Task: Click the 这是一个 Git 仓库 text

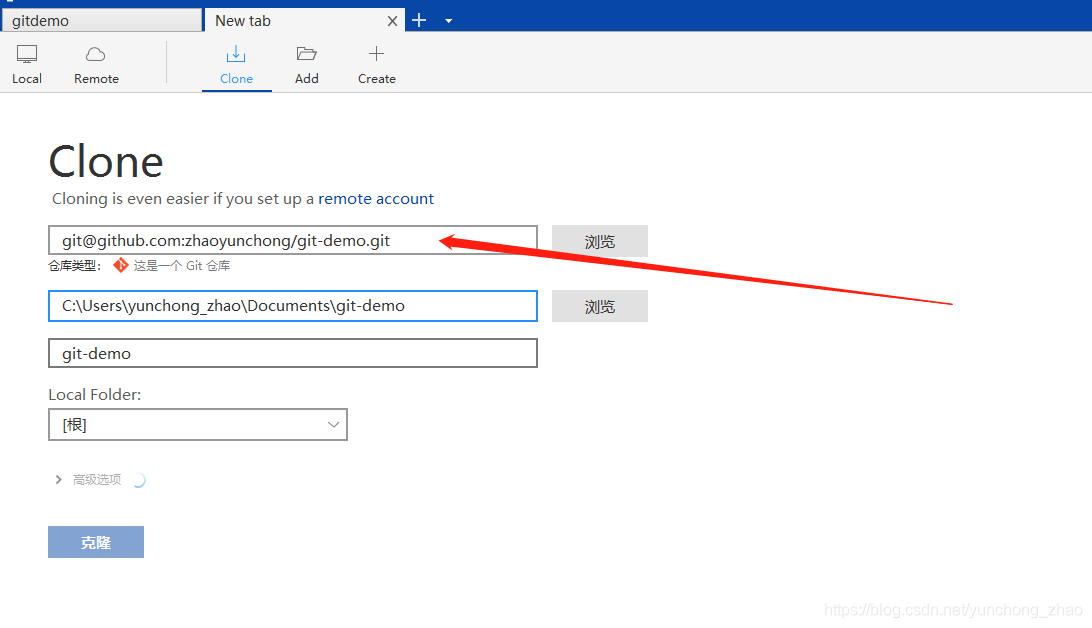Action: [181, 265]
